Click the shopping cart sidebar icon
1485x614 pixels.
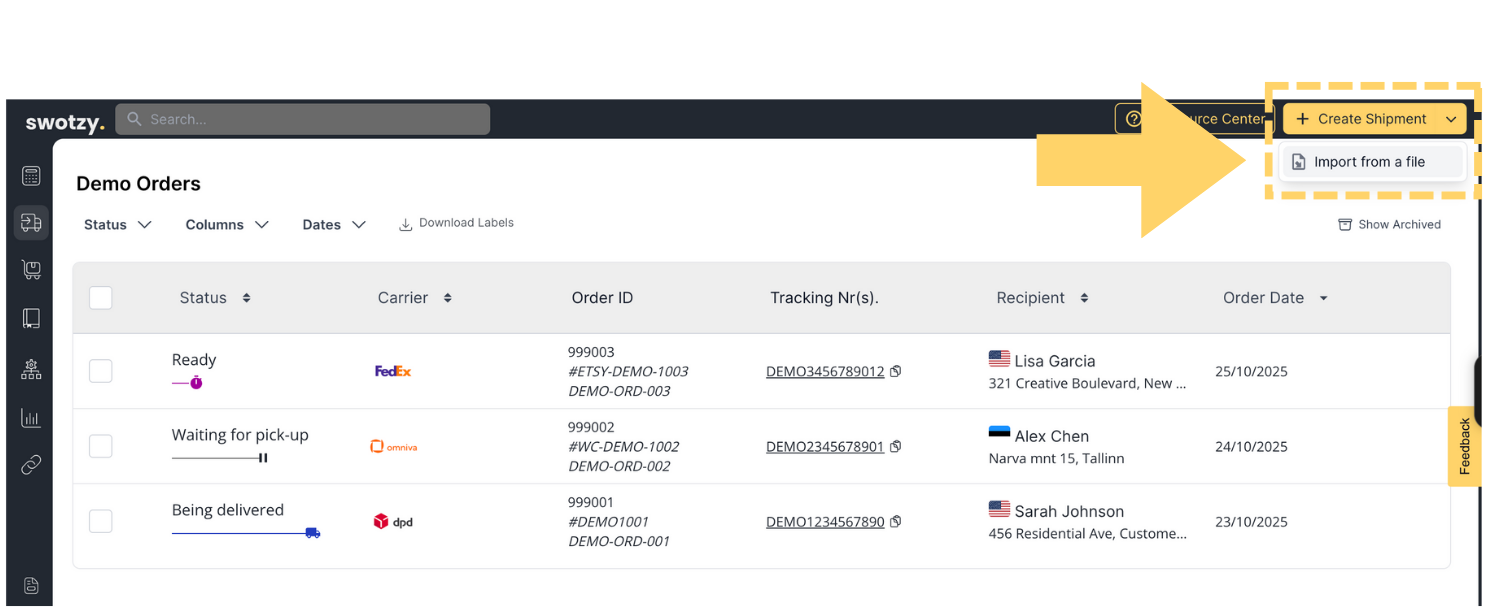[x=31, y=270]
